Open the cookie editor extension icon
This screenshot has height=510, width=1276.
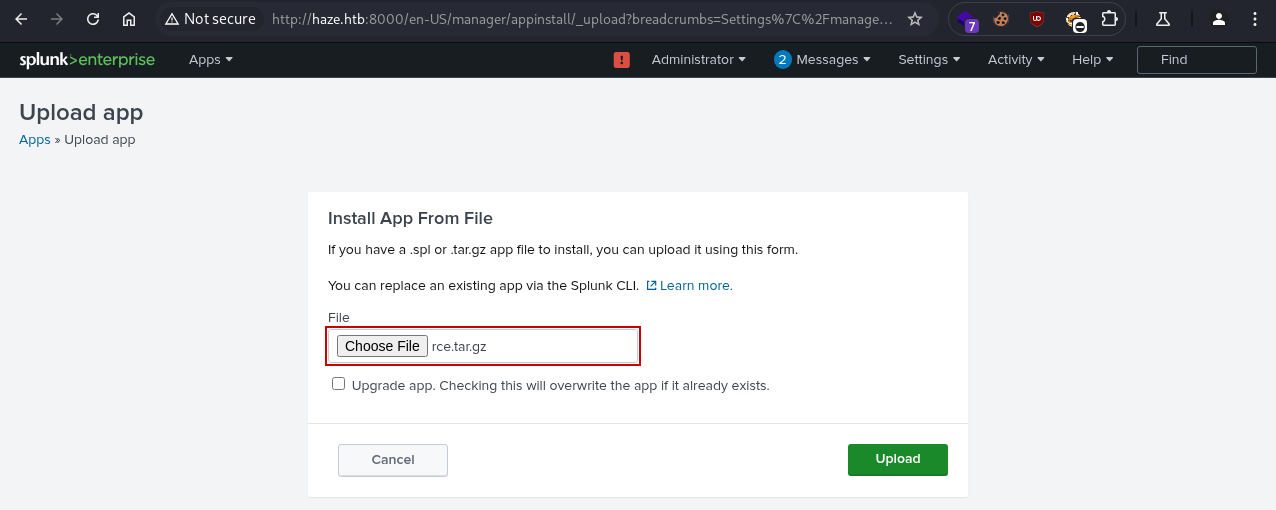coord(1000,19)
